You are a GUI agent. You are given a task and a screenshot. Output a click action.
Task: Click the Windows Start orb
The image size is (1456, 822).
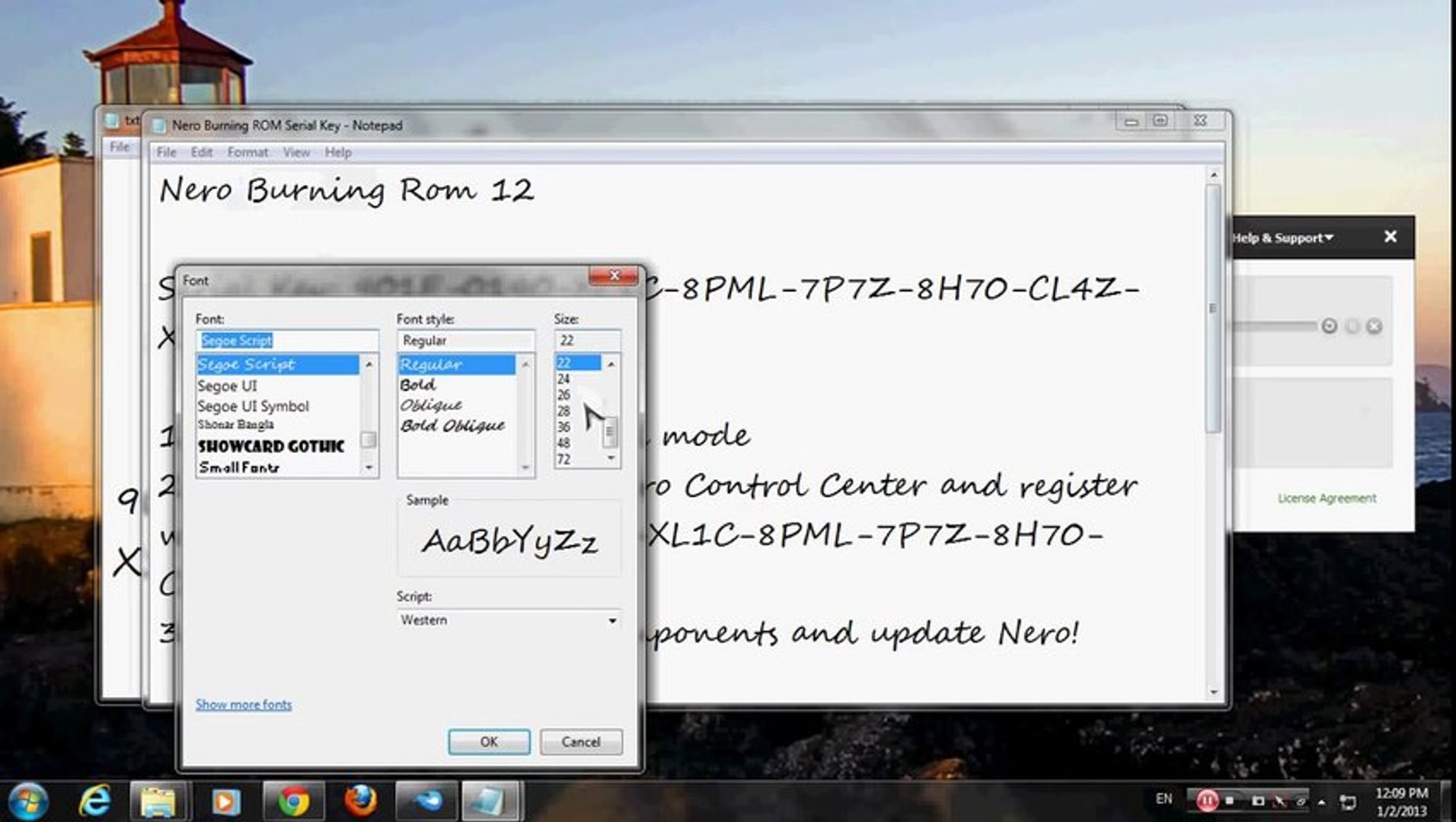click(28, 801)
